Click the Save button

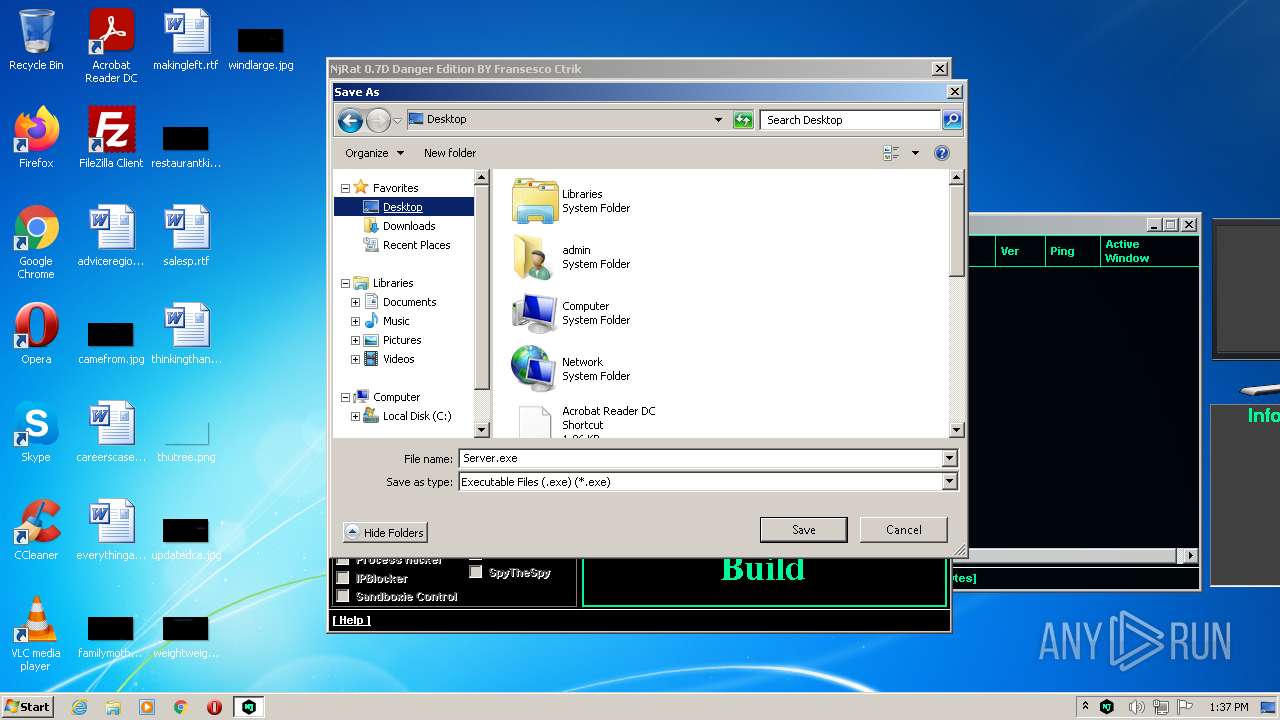click(x=803, y=530)
